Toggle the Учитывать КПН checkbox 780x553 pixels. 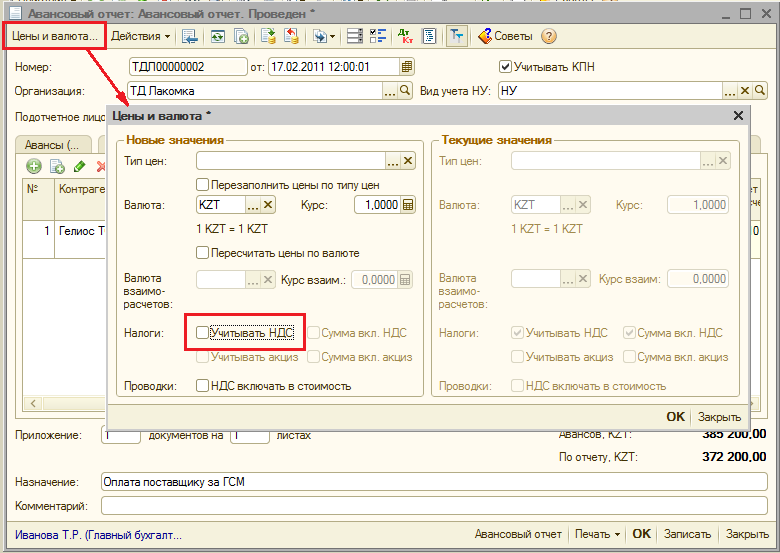coord(505,67)
